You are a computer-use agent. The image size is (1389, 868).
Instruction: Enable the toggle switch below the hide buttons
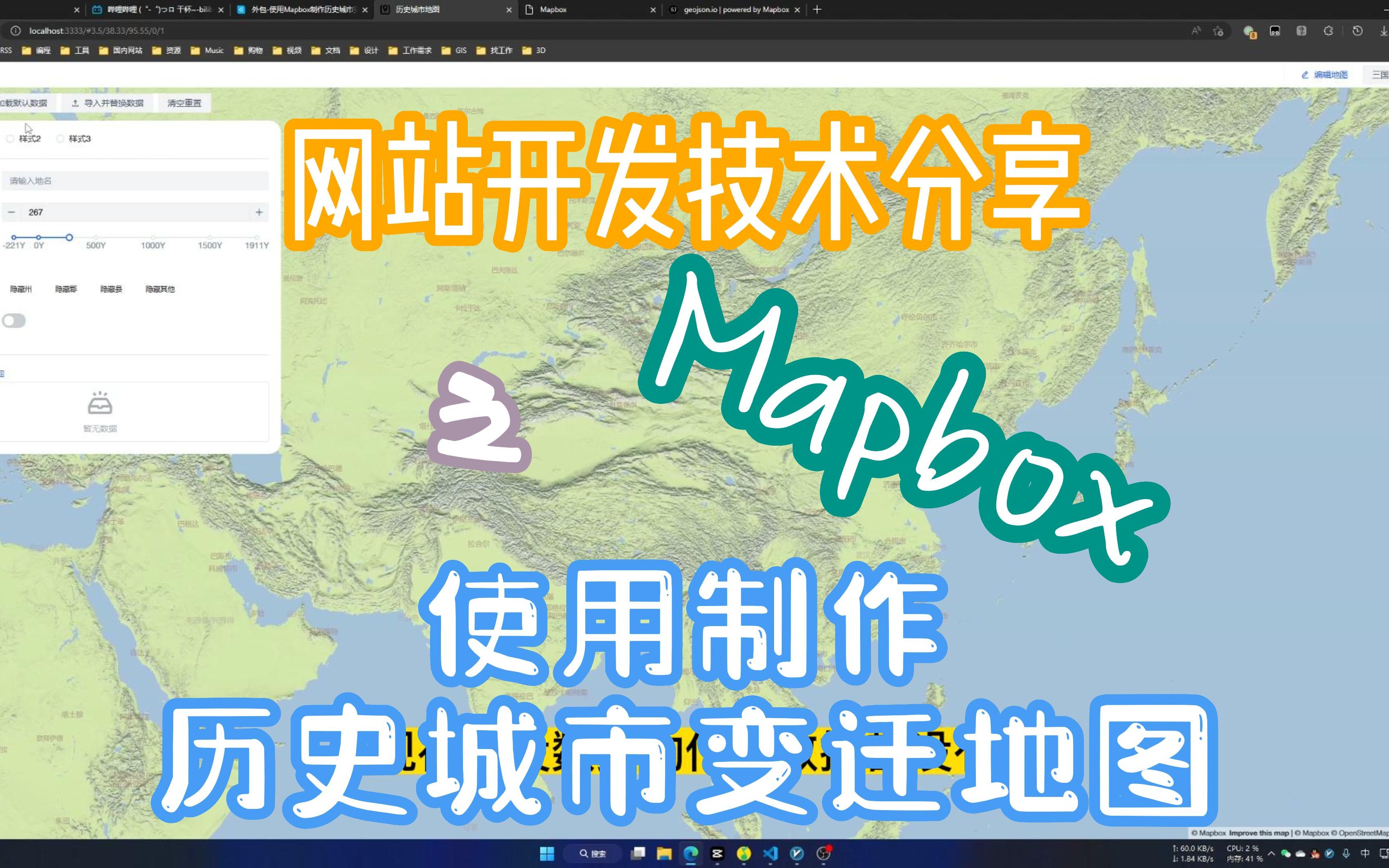(14, 320)
